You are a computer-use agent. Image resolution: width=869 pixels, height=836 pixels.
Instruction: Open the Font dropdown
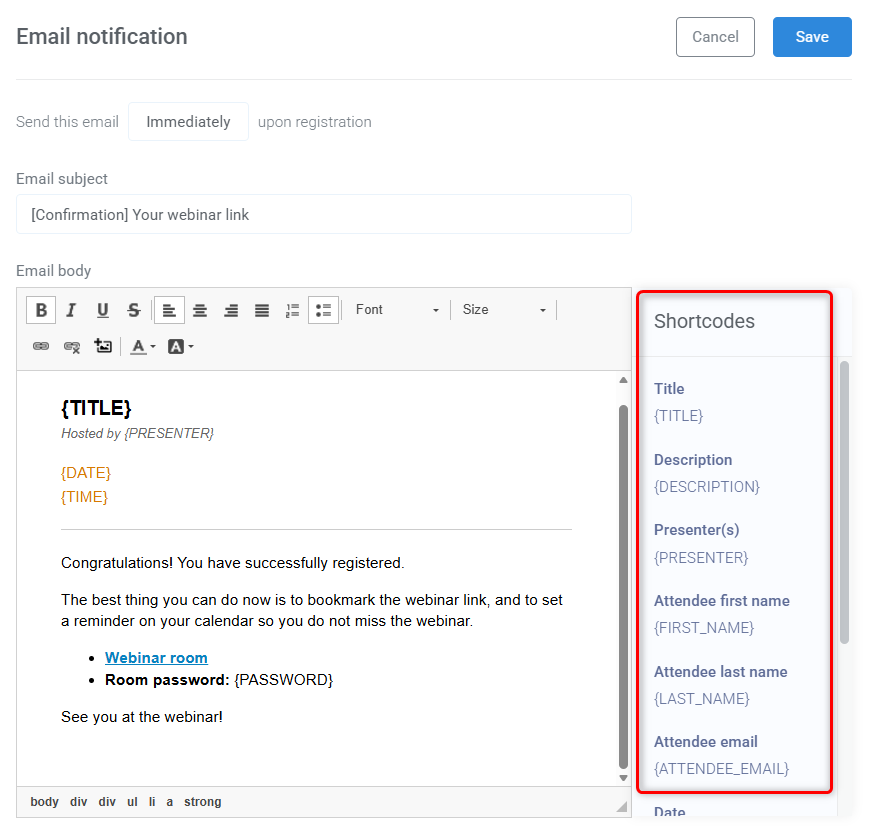[398, 310]
